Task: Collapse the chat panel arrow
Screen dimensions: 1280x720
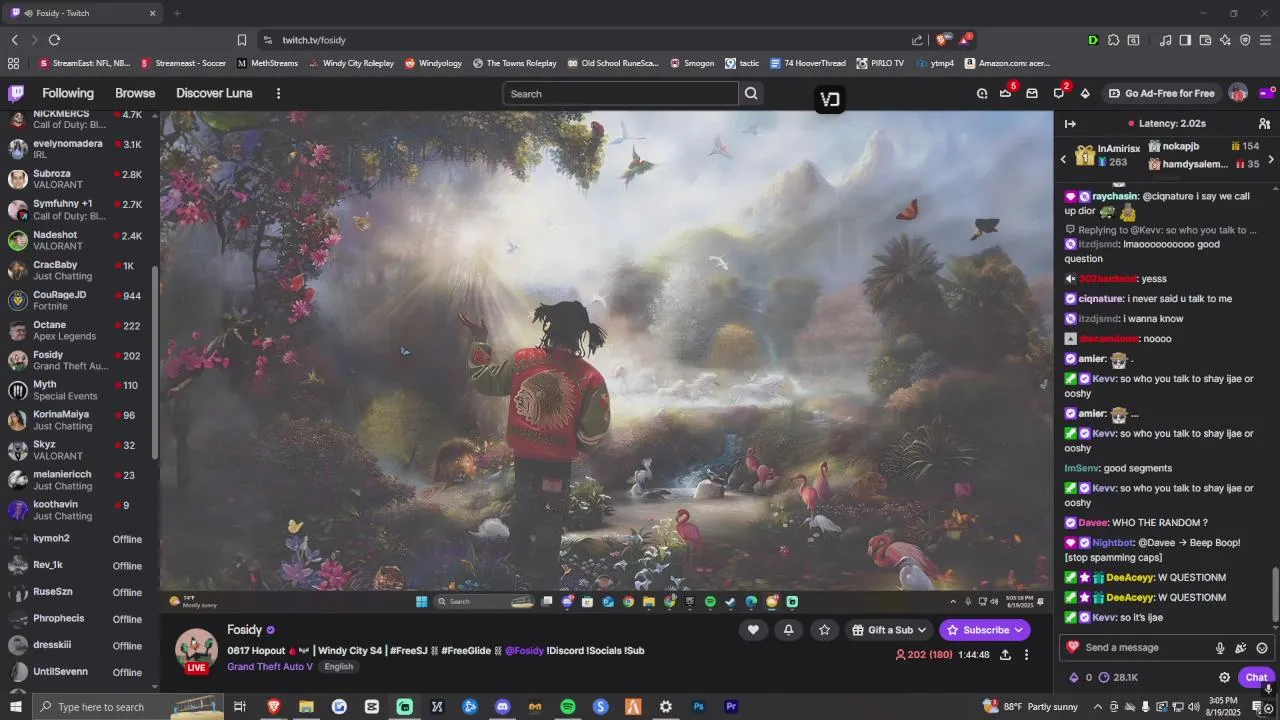Action: 1070,124
